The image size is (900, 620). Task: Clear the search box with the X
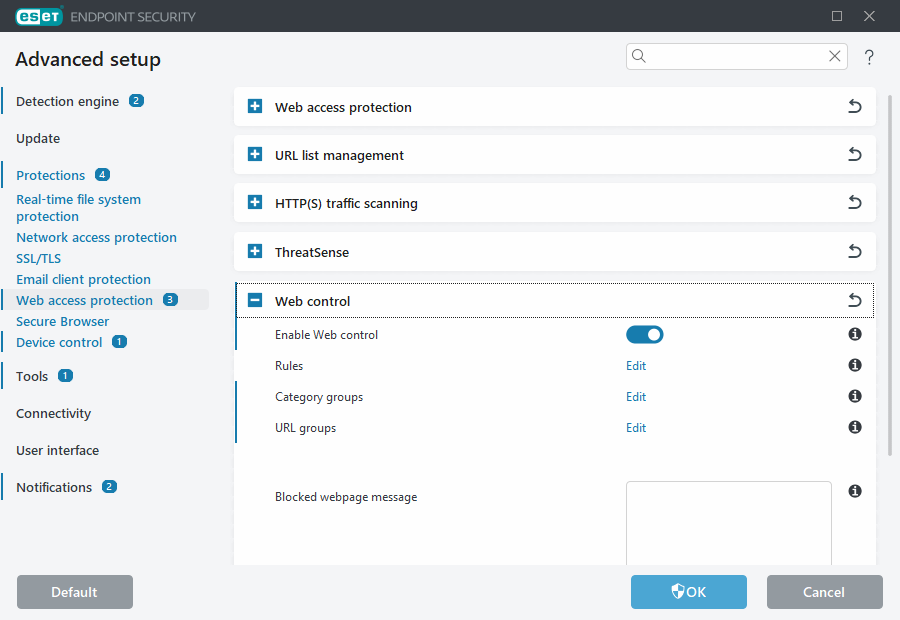(x=834, y=56)
